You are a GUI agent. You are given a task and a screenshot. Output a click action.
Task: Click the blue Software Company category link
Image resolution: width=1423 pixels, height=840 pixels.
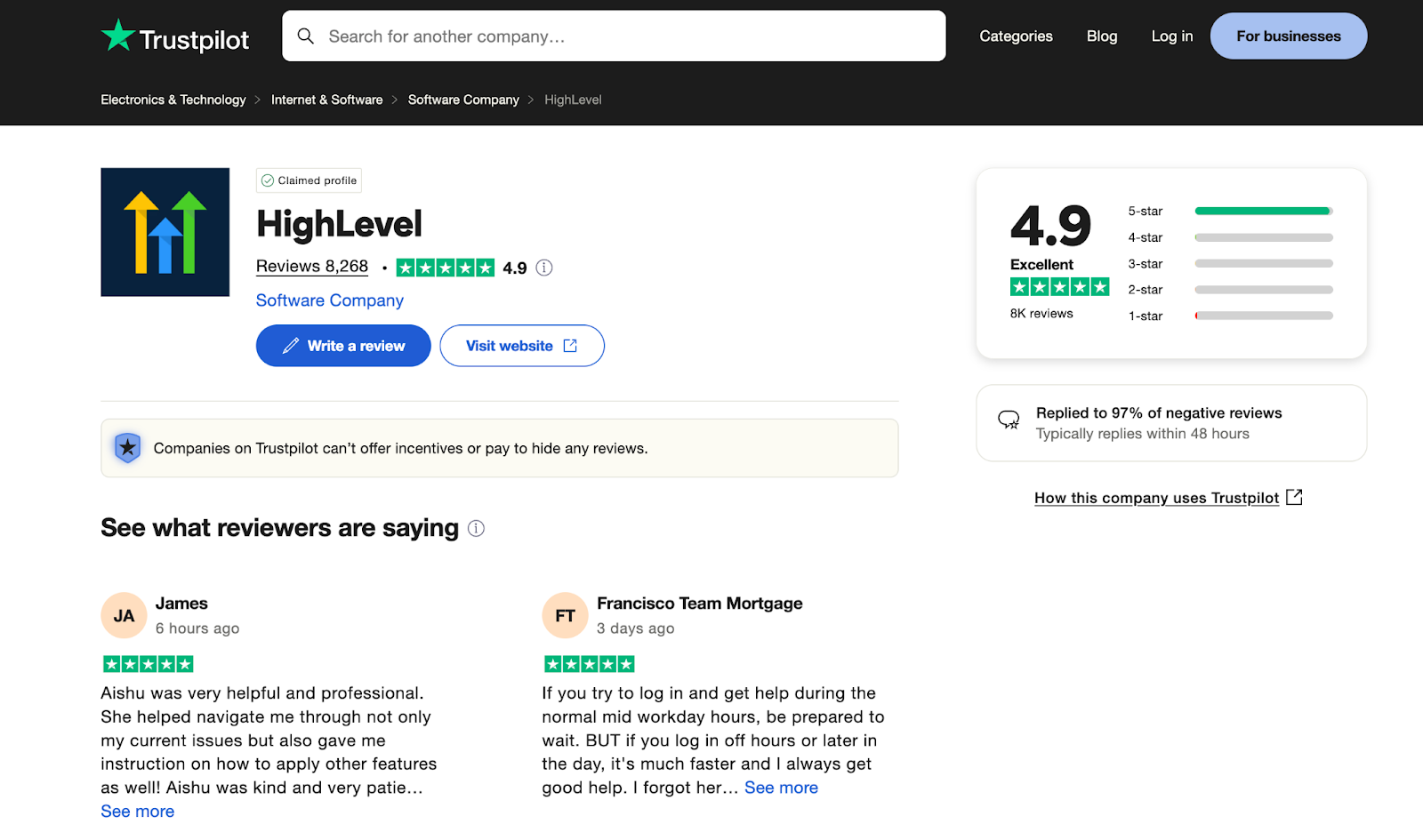tap(330, 300)
